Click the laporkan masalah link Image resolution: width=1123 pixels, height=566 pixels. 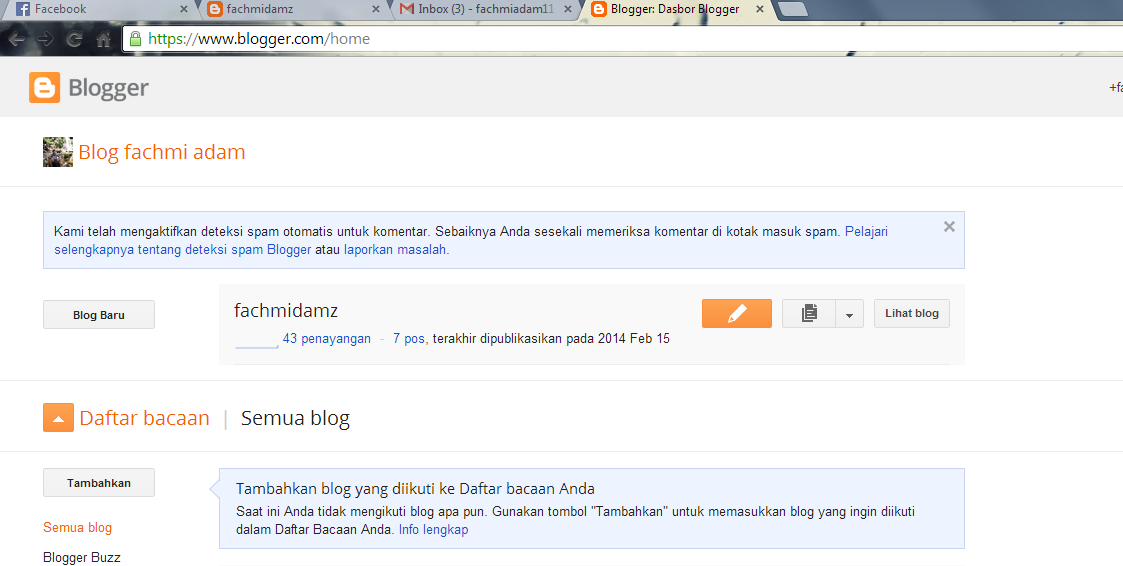395,250
